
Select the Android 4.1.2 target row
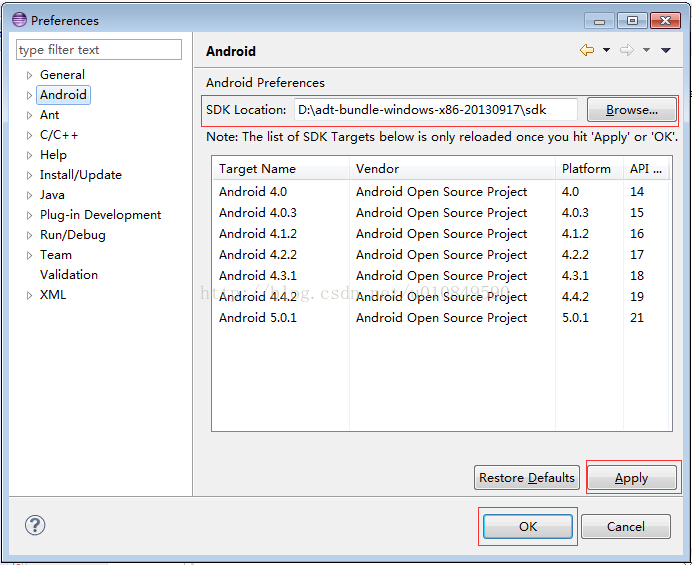(x=441, y=234)
